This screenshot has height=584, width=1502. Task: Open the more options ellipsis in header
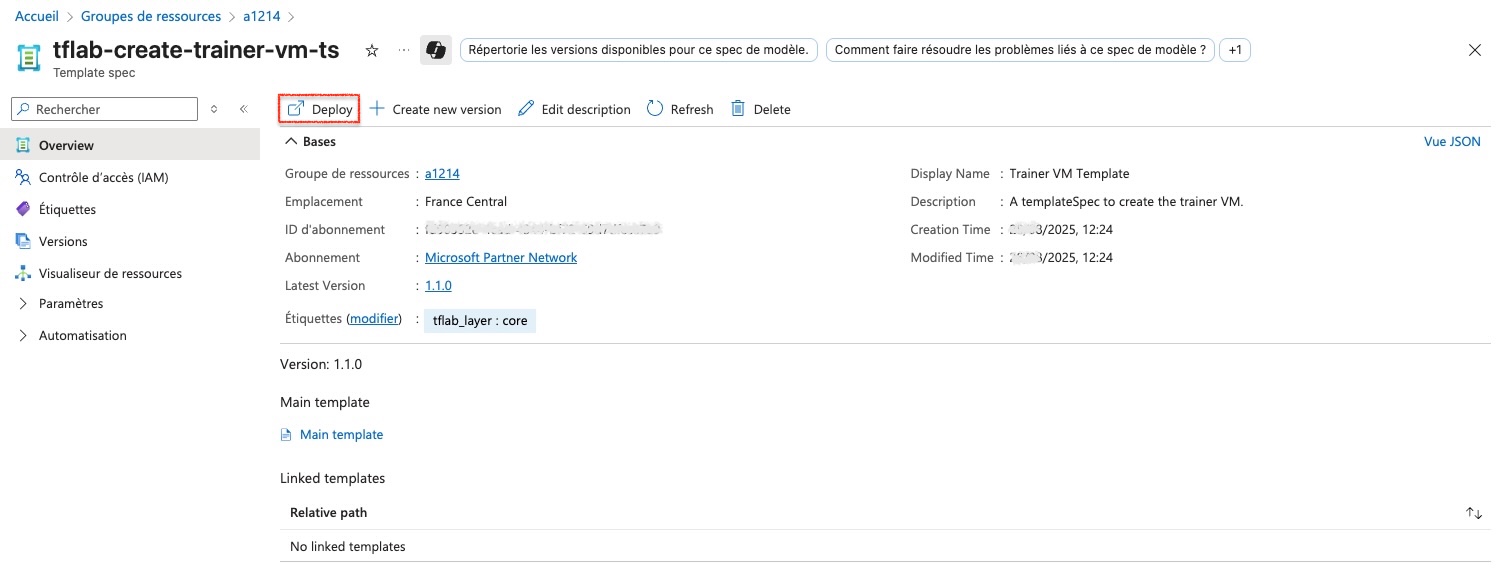tap(404, 50)
